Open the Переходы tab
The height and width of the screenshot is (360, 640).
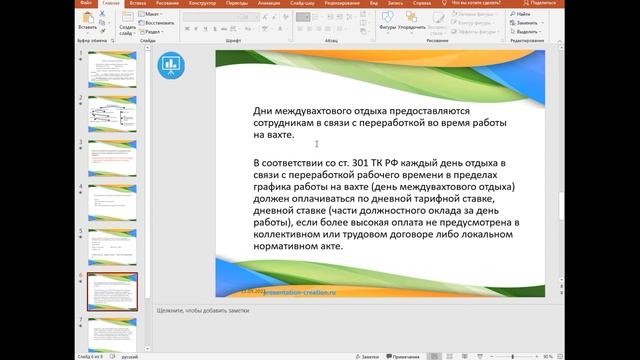[x=237, y=3]
